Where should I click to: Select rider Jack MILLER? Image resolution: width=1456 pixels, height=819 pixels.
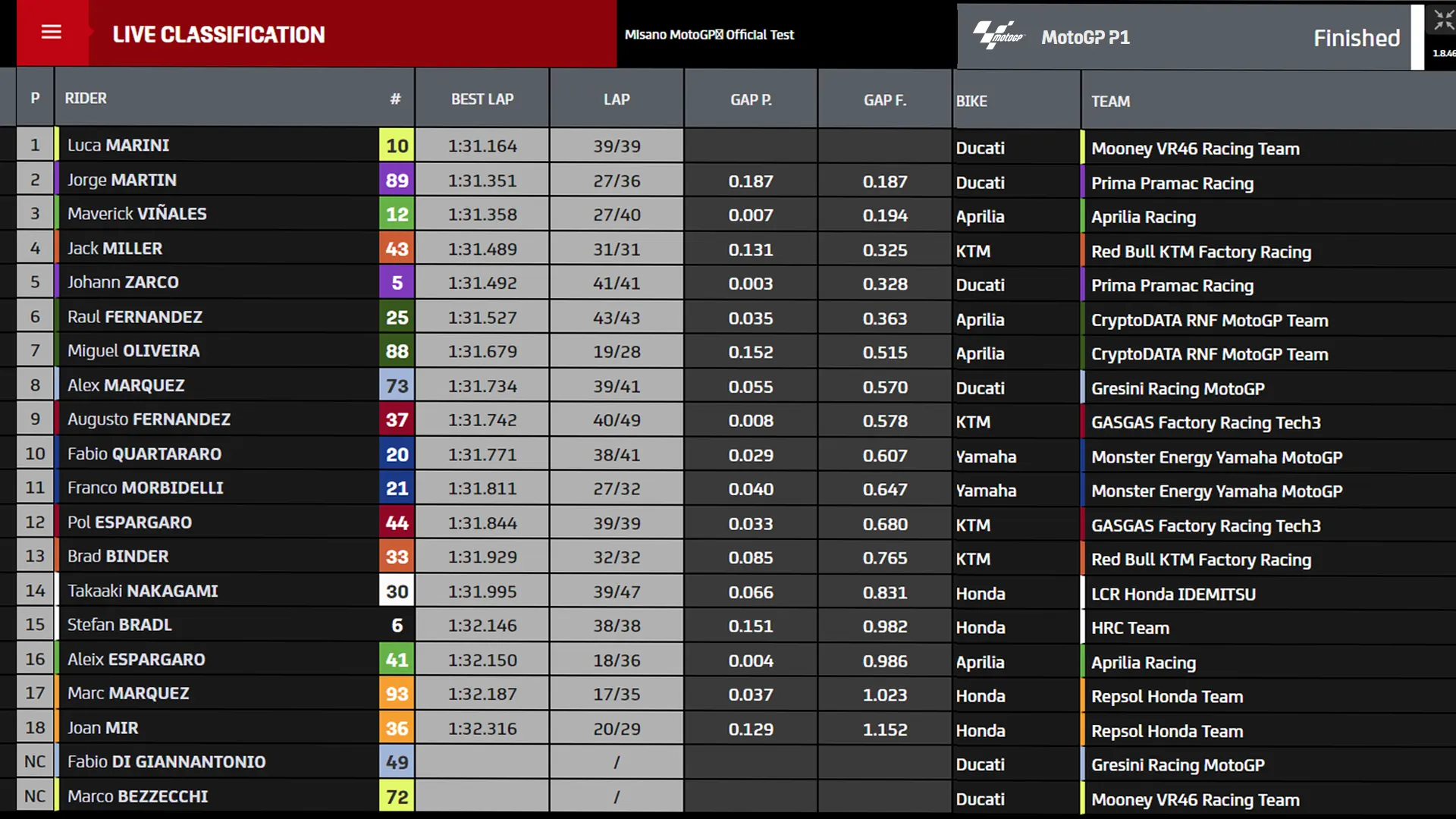coord(115,249)
